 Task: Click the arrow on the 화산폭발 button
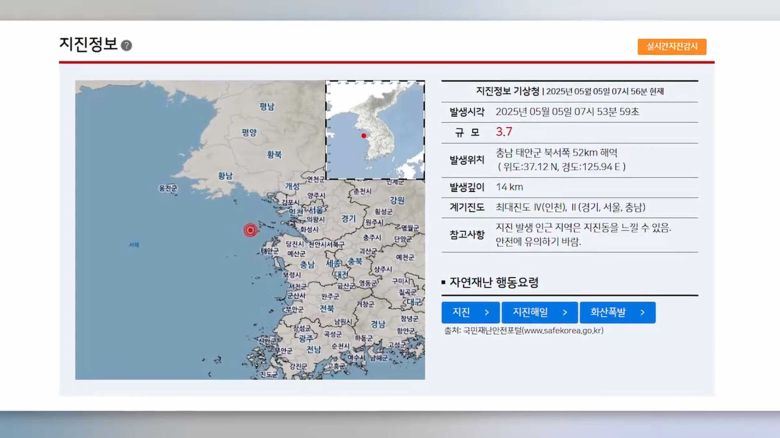[643, 313]
